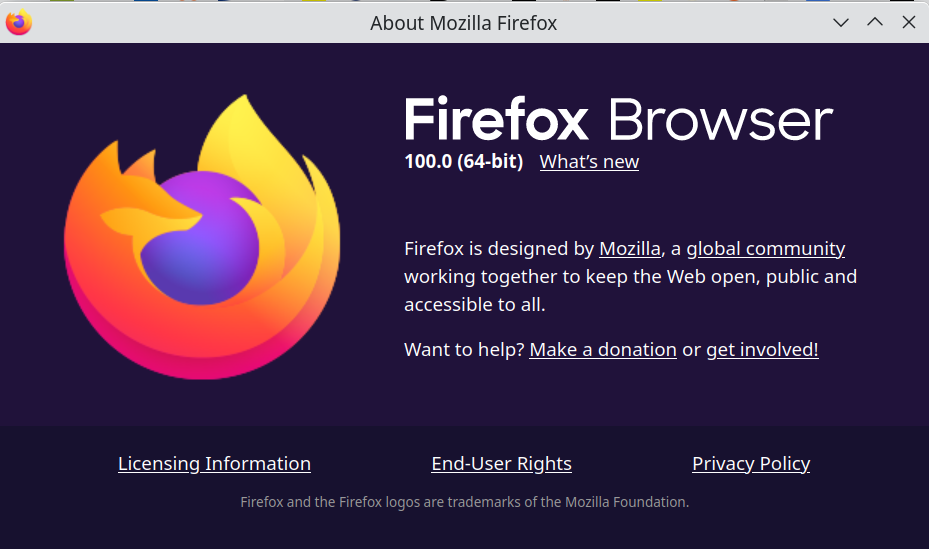Viewport: 929px width, 549px height.
Task: Click the About Mozilla Firefox title text
Action: pos(463,23)
